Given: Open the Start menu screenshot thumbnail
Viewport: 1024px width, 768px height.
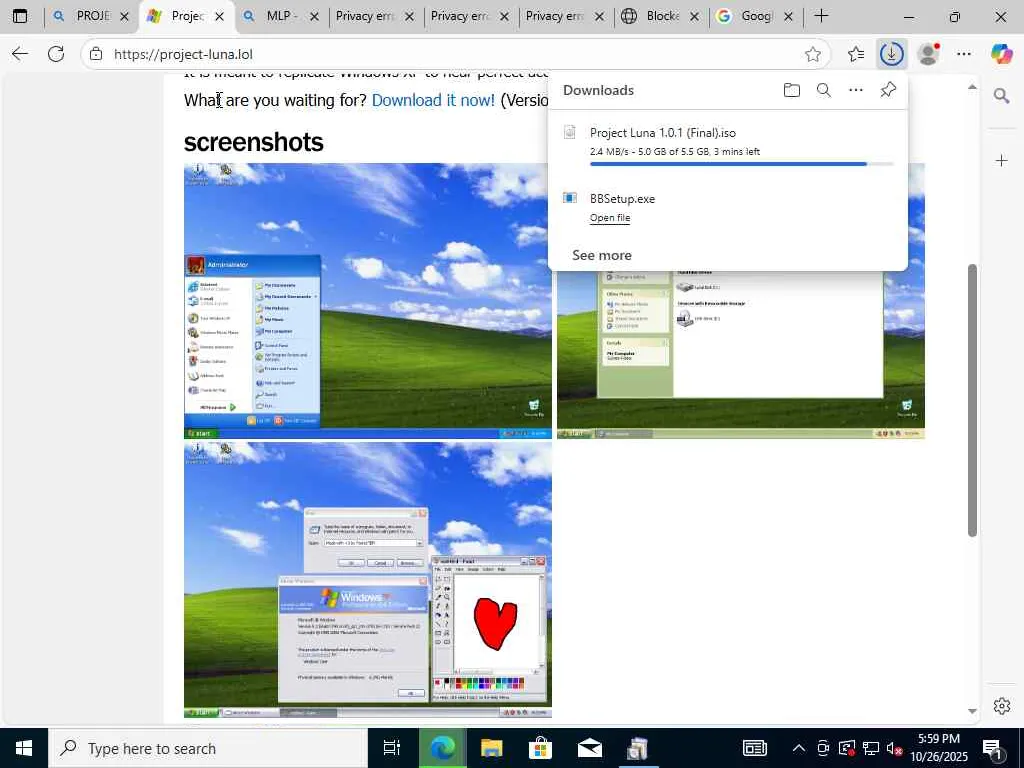Looking at the screenshot, I should tap(368, 301).
